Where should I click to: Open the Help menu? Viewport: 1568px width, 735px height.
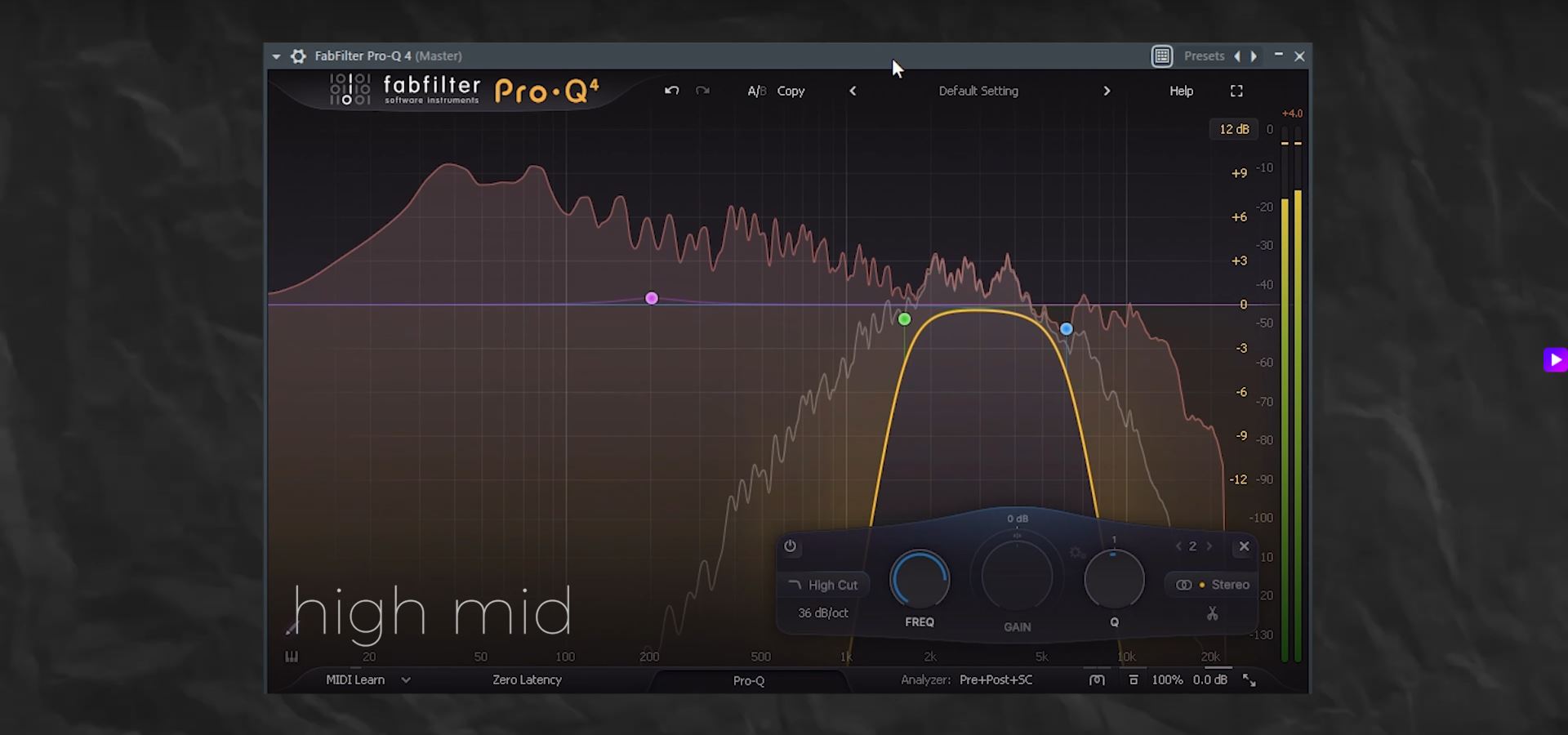click(x=1181, y=91)
